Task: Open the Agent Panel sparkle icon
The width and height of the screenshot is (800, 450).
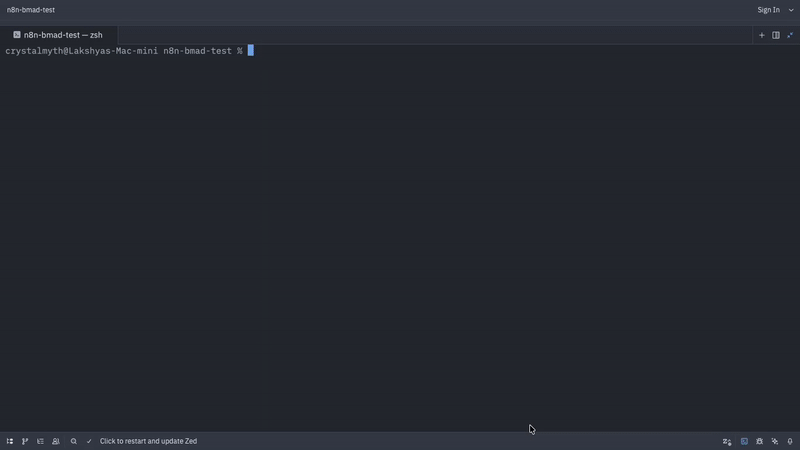Action: (x=775, y=441)
